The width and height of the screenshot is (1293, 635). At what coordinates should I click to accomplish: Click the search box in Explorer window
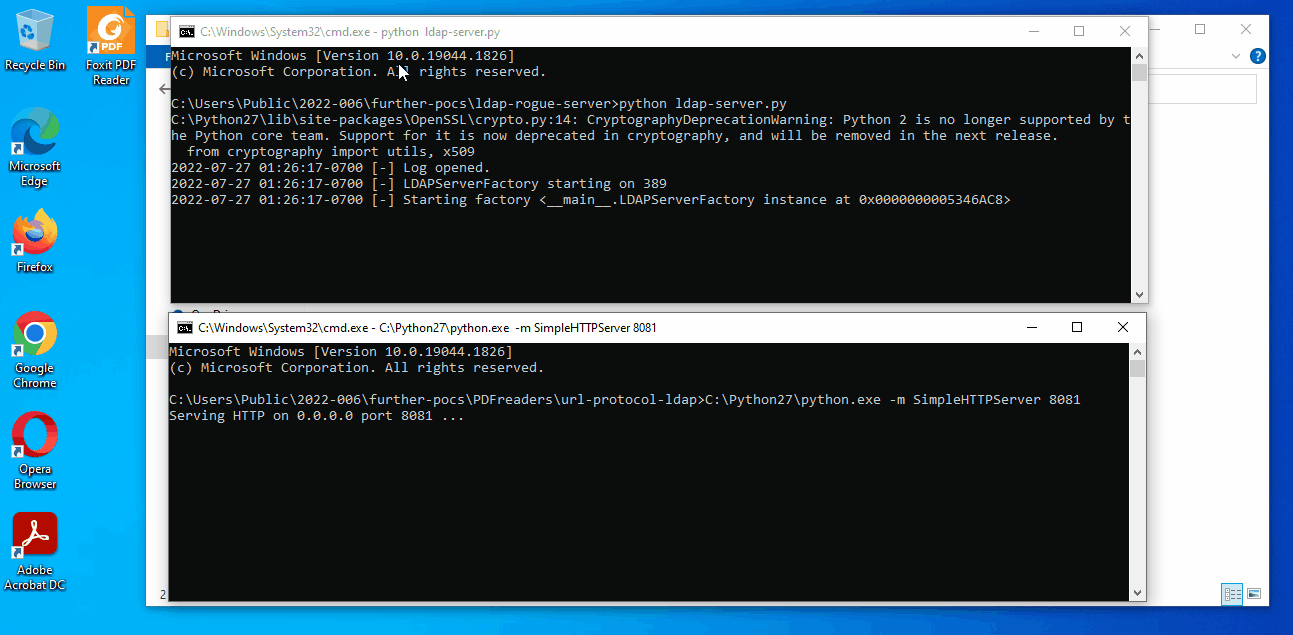tap(1202, 89)
